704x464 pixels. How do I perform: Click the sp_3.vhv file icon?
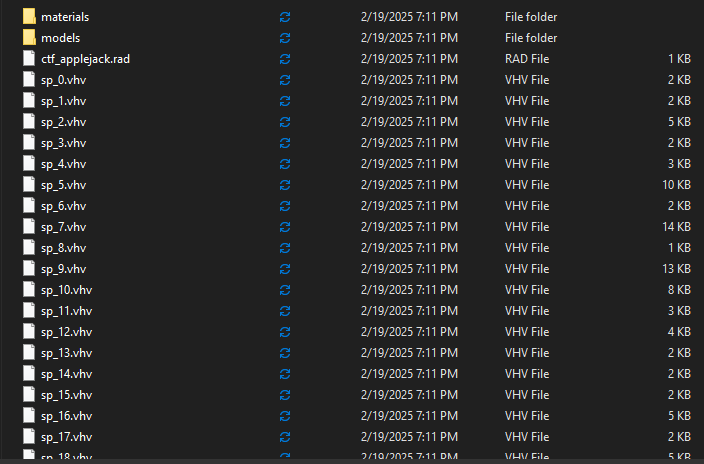click(x=29, y=143)
